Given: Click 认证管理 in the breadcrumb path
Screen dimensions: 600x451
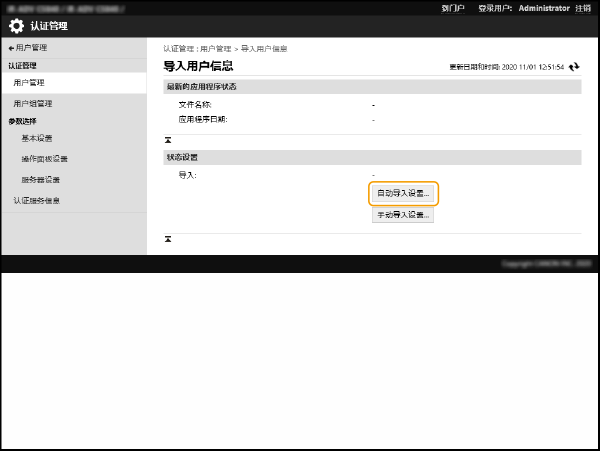Looking at the screenshot, I should tap(178, 48).
